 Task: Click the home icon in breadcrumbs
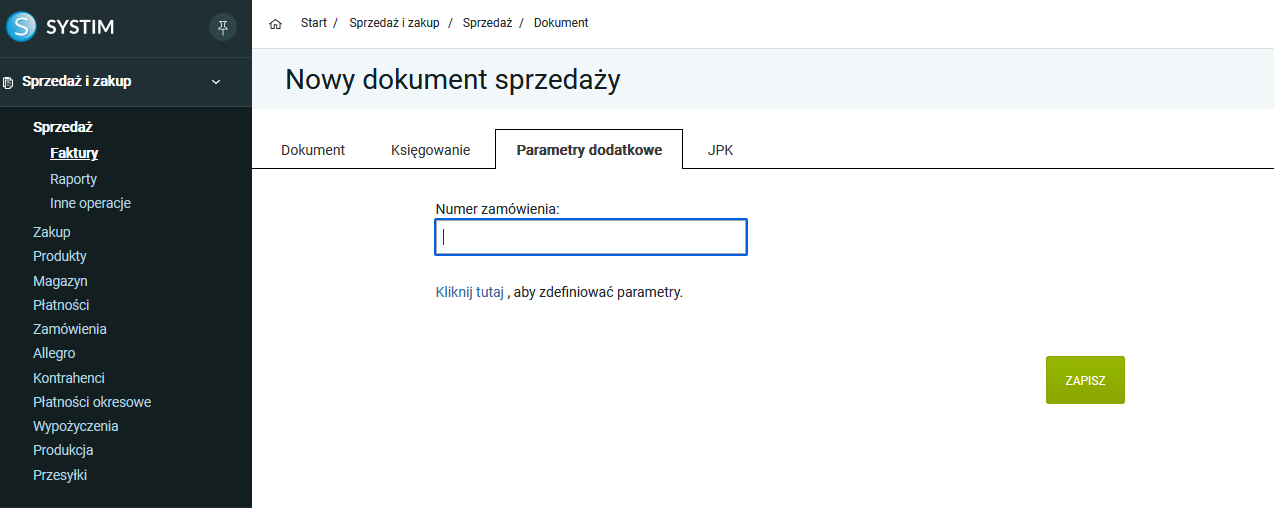click(276, 23)
